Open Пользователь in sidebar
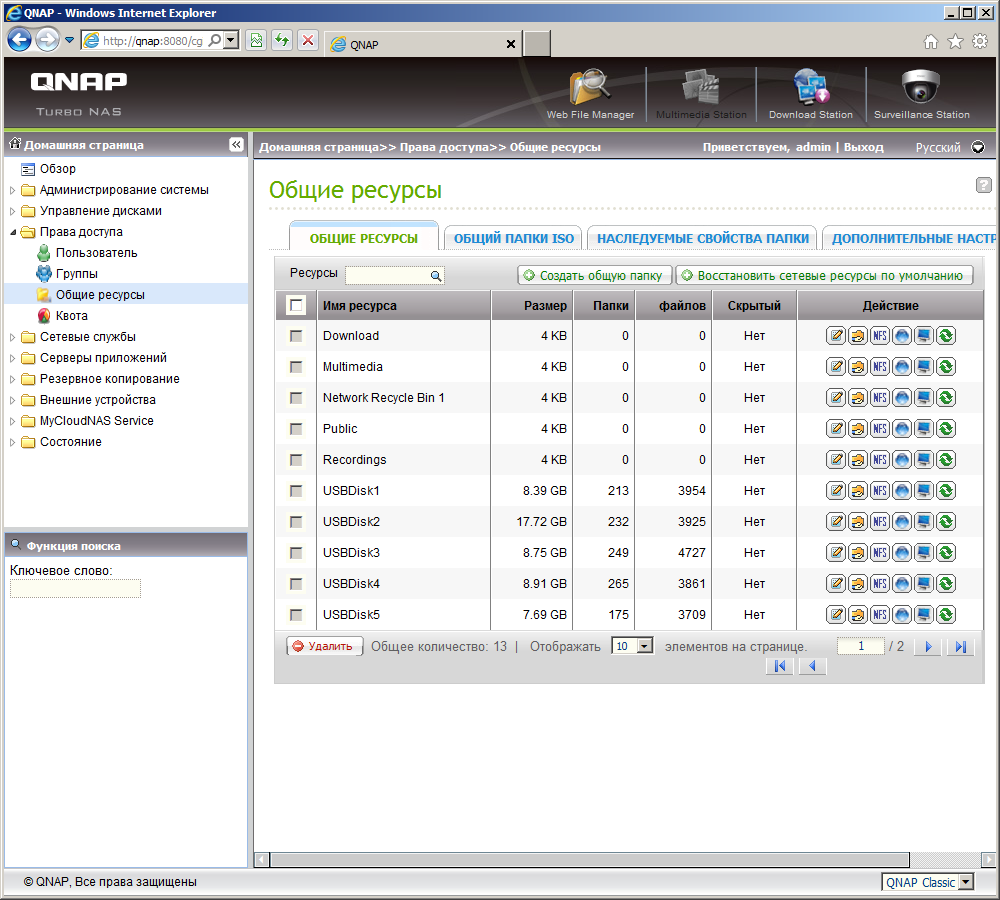 pyautogui.click(x=96, y=253)
